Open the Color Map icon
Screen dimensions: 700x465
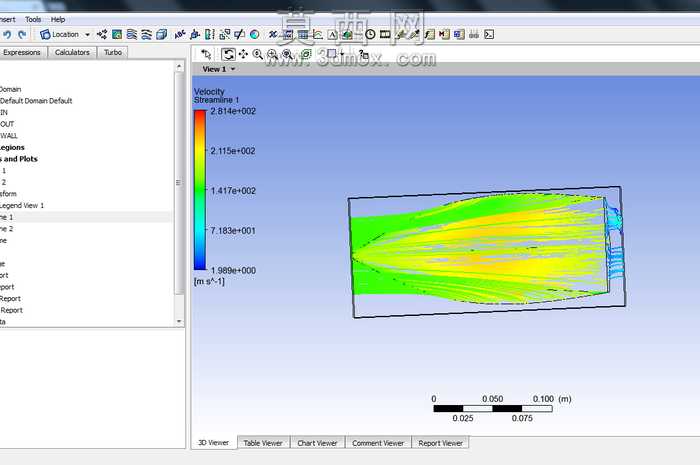coord(254,34)
